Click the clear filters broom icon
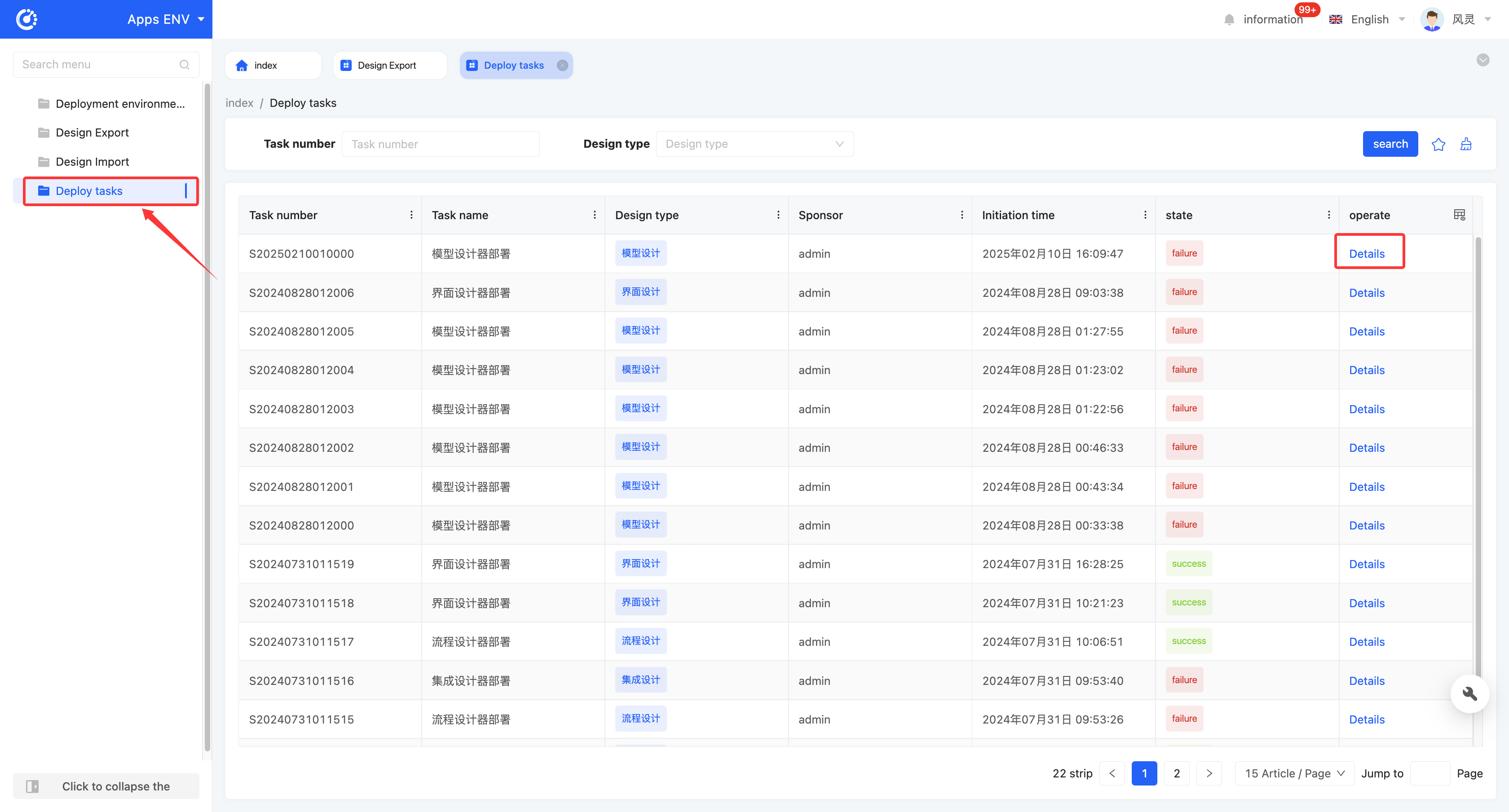This screenshot has width=1509, height=812. [1465, 144]
